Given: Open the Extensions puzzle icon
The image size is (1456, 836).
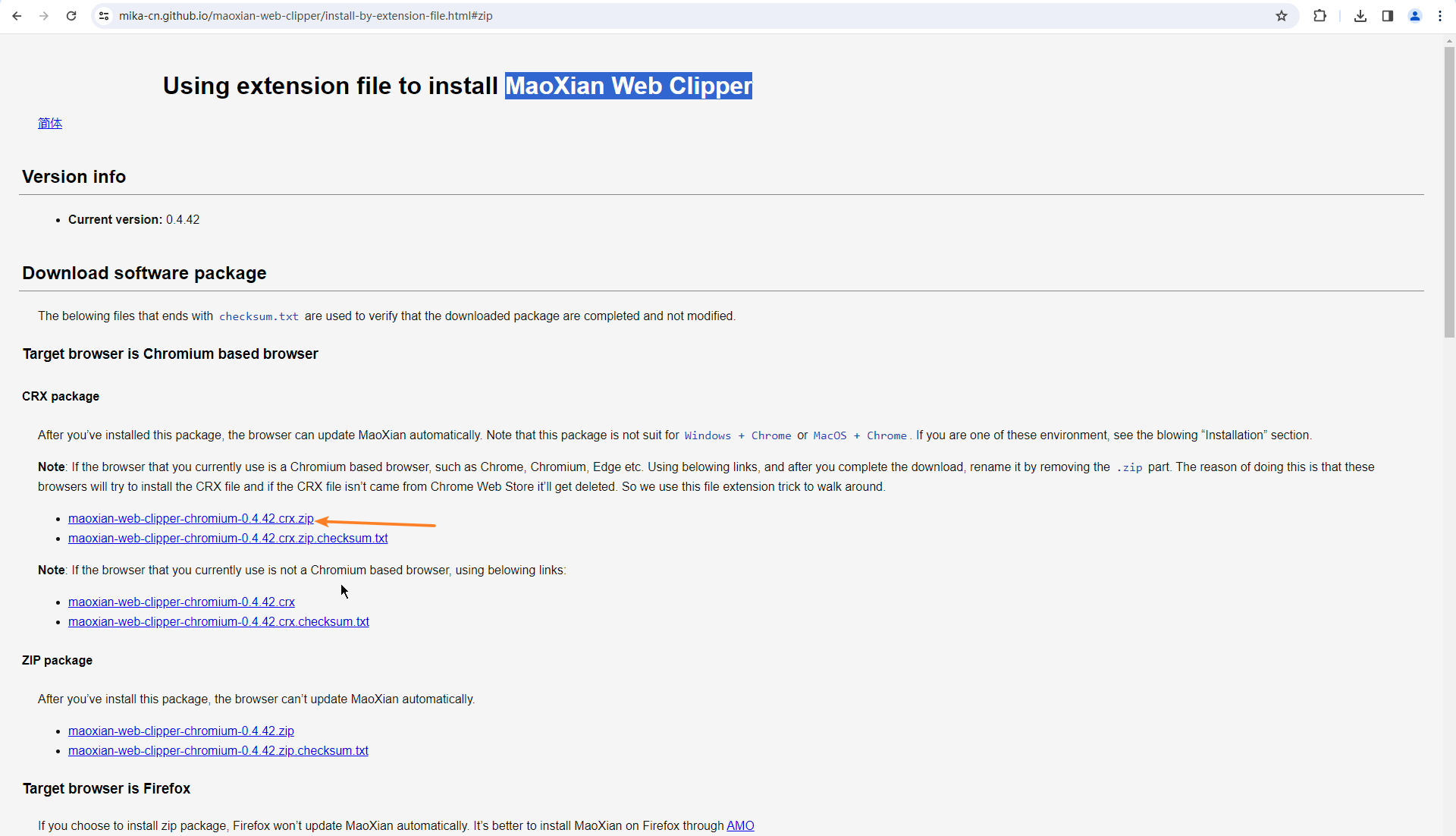Looking at the screenshot, I should [x=1319, y=16].
